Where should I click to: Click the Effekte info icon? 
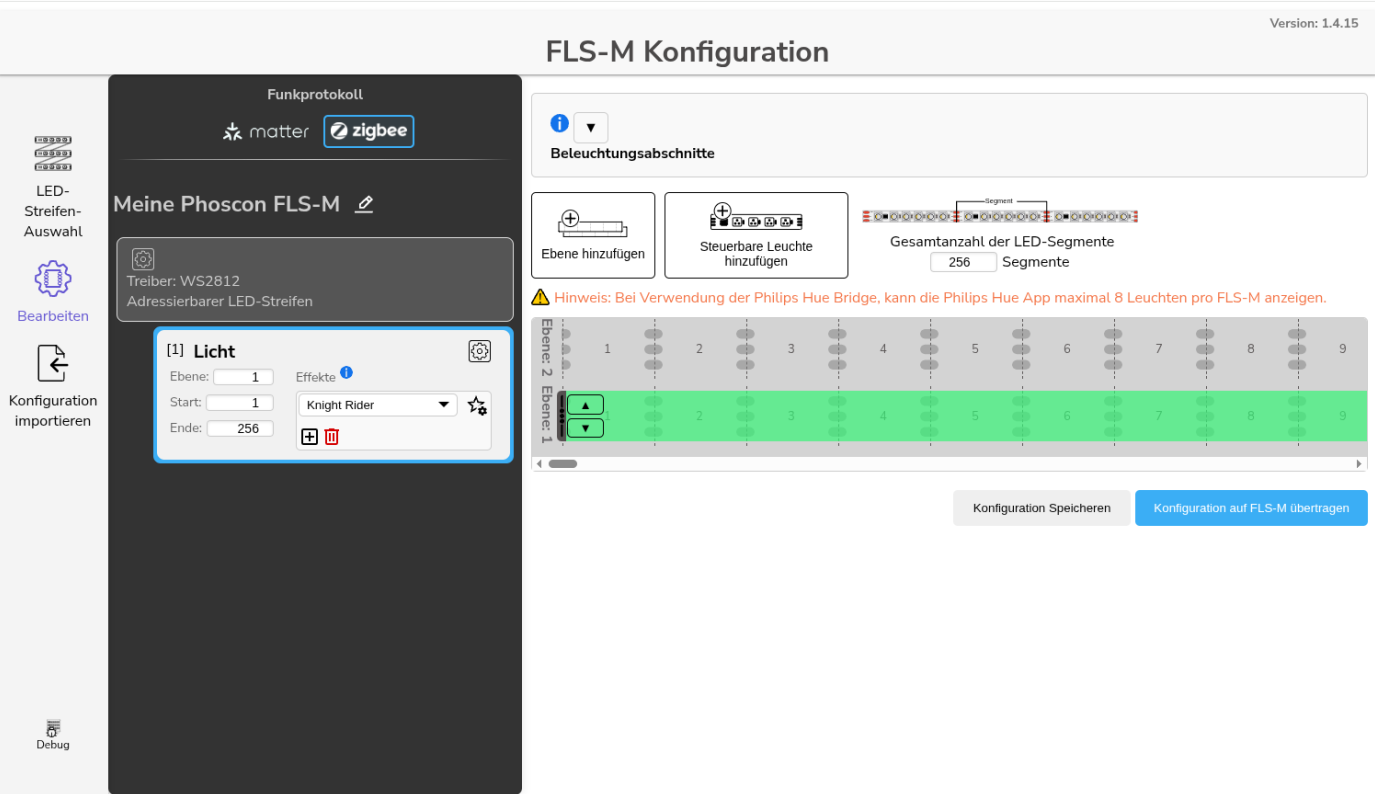(346, 372)
